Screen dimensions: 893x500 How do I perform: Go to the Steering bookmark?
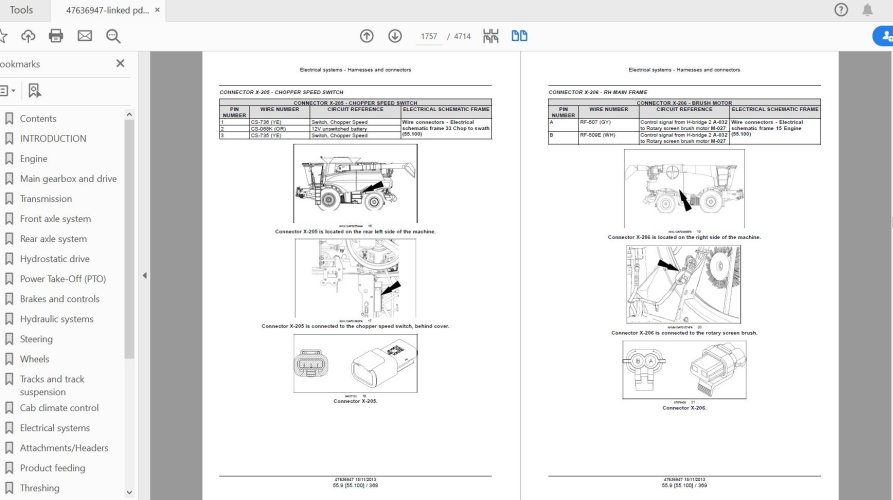tap(36, 339)
